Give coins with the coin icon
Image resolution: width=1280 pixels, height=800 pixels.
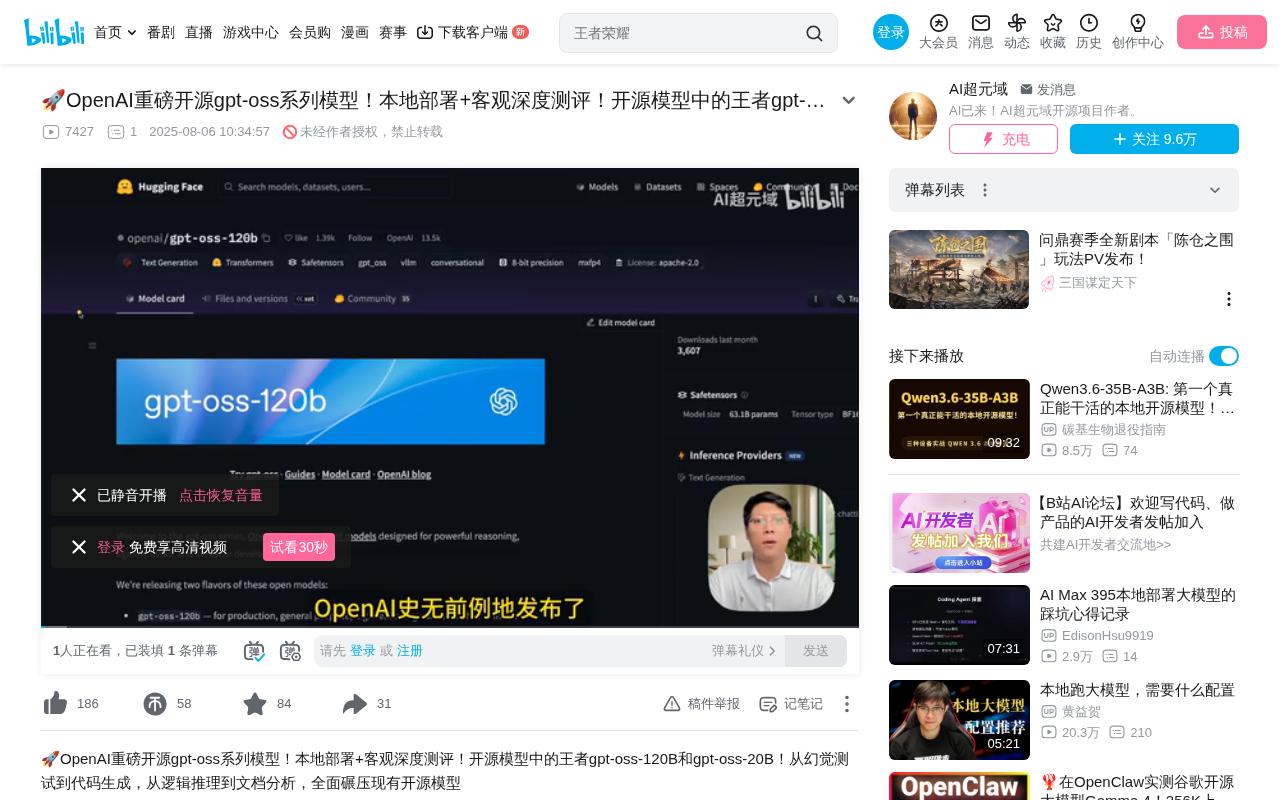[x=155, y=704]
